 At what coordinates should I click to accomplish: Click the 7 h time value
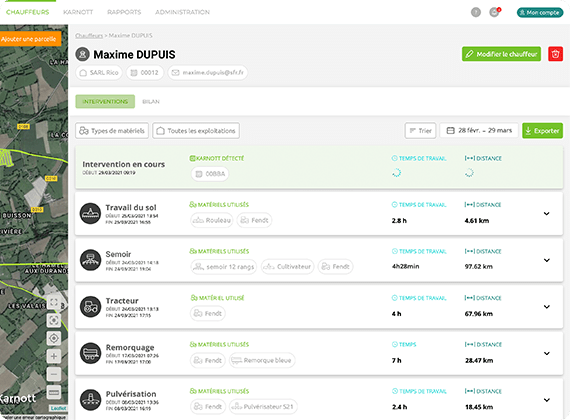397,360
